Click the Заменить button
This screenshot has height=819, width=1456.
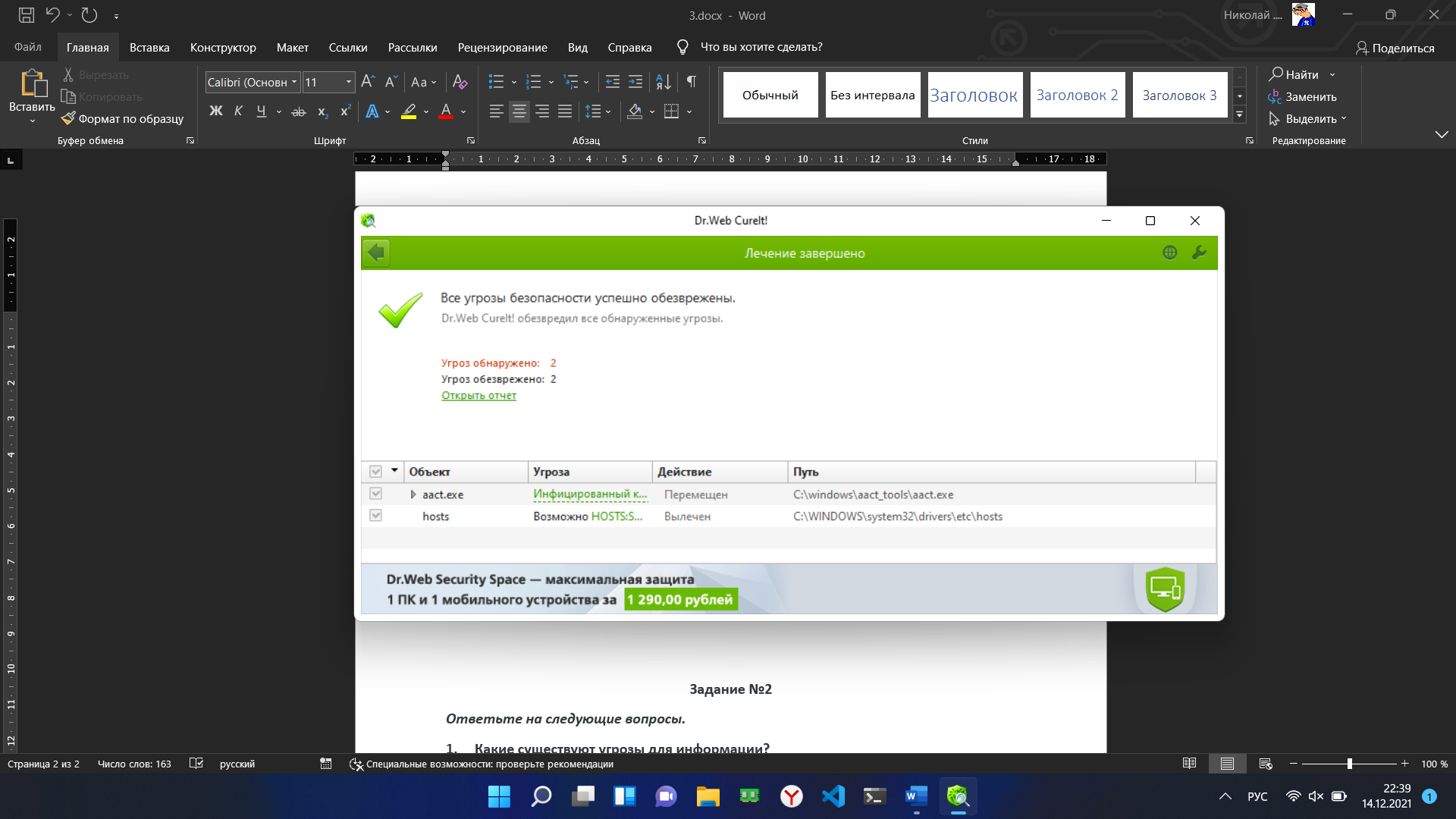coord(1302,96)
